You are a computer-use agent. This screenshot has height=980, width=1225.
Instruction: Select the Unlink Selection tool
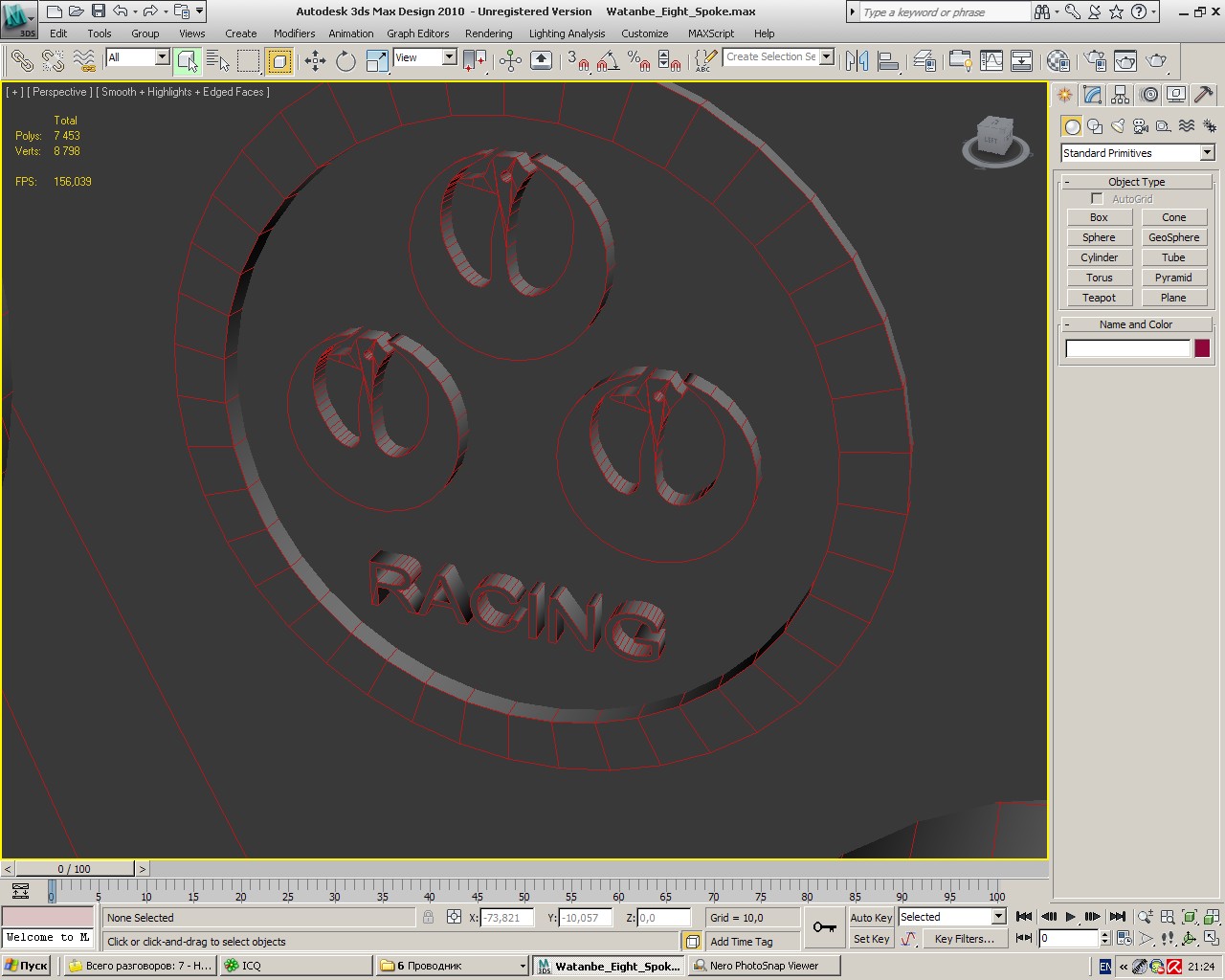[53, 61]
